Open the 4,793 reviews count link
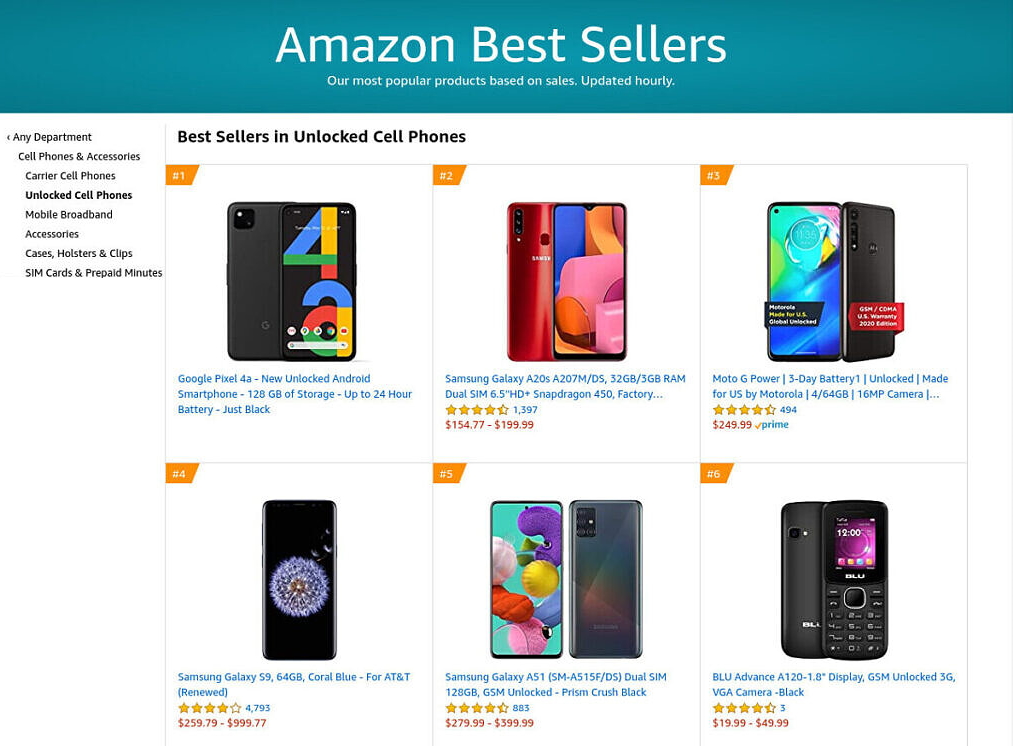Image resolution: width=1013 pixels, height=746 pixels. (x=258, y=708)
